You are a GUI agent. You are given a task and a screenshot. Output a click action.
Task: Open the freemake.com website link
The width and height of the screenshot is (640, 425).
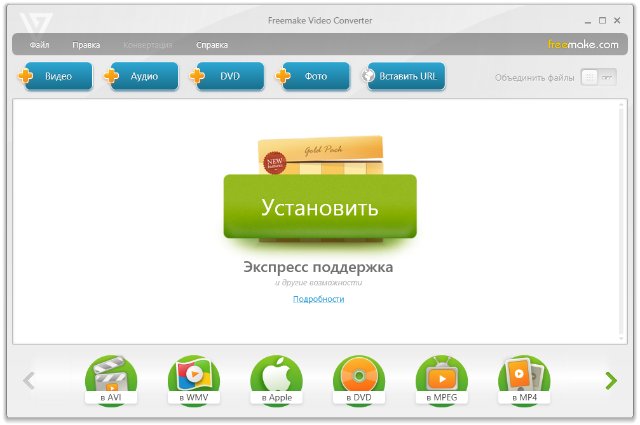coord(582,45)
